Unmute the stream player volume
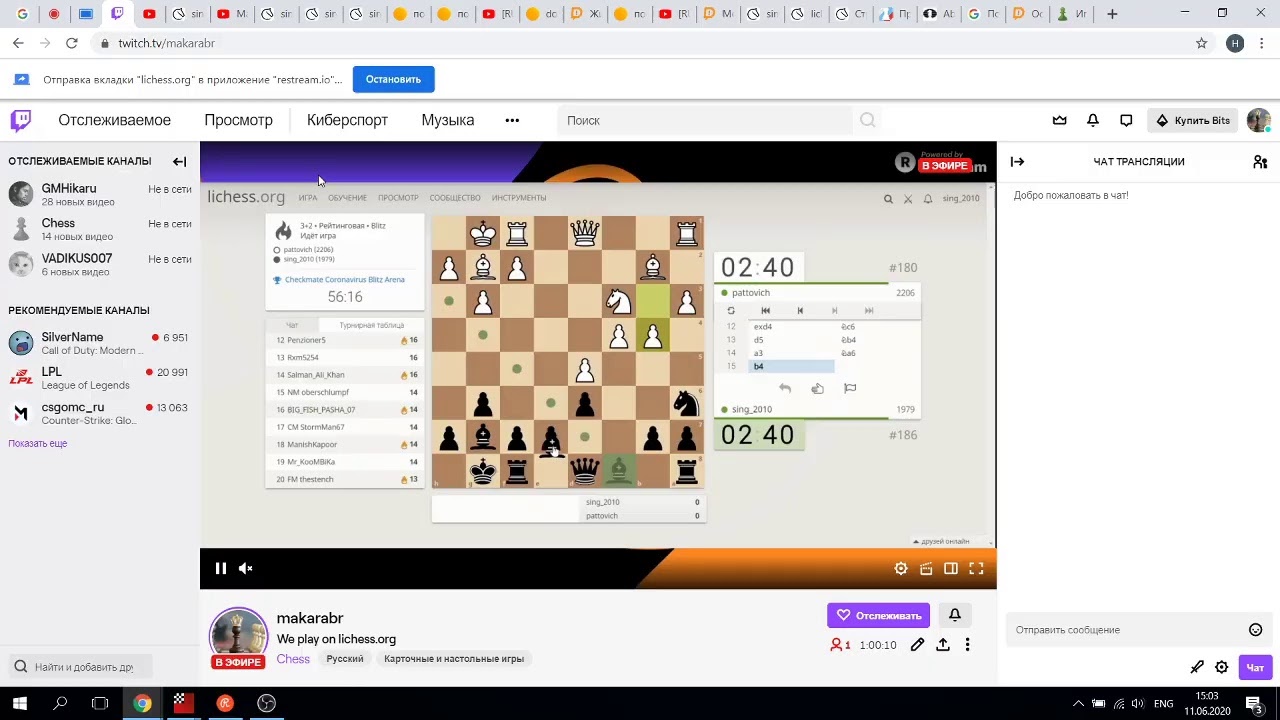The image size is (1280, 720). point(246,568)
